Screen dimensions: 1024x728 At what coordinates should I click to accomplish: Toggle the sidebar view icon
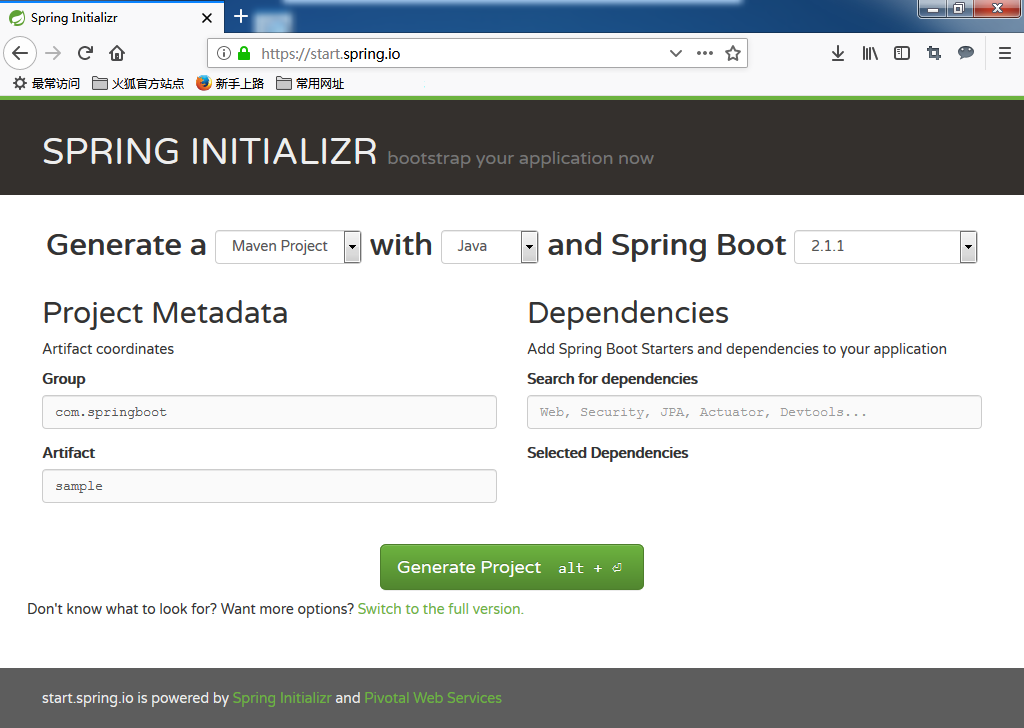(902, 53)
